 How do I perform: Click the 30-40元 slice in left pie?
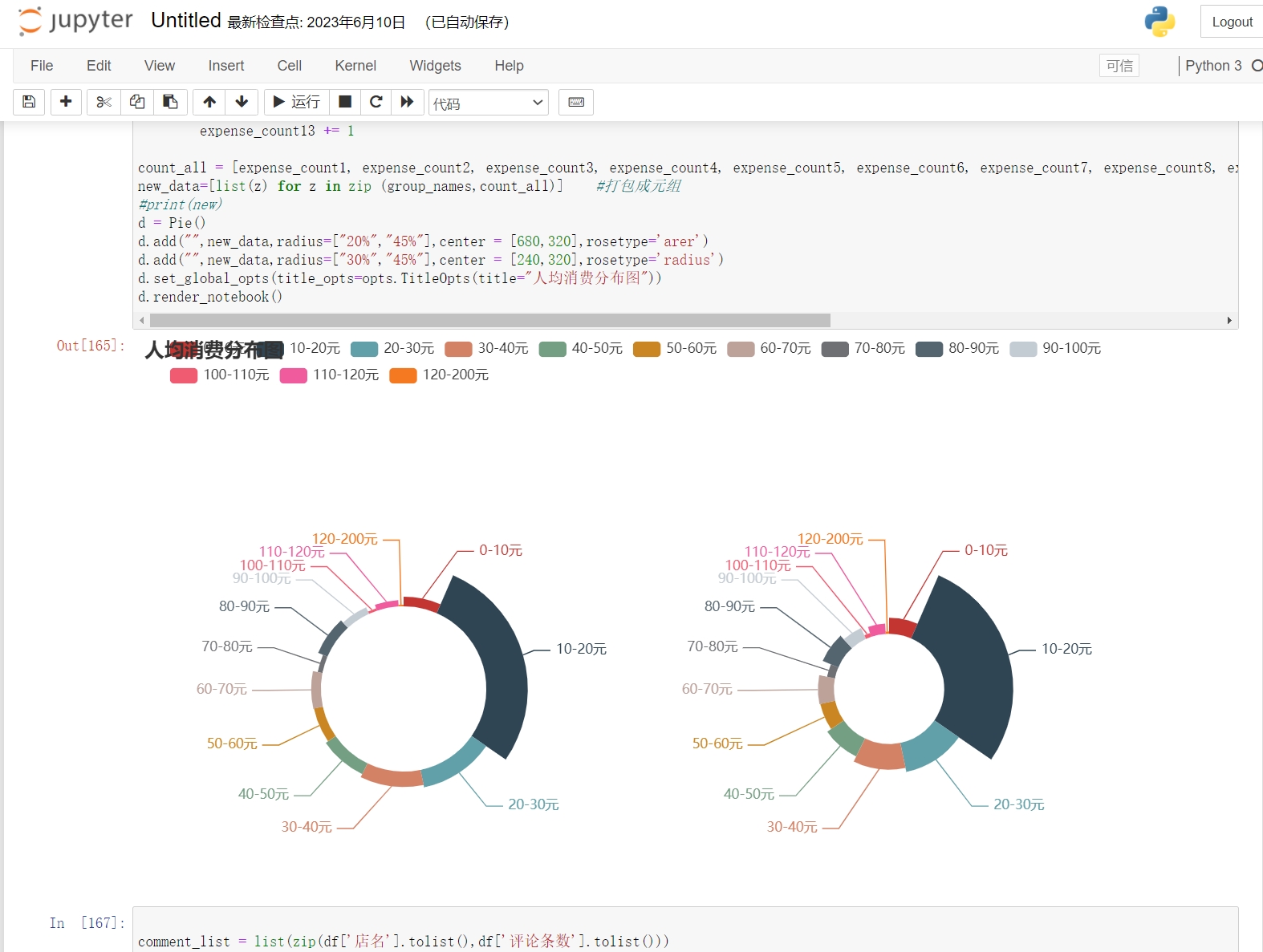[392, 777]
